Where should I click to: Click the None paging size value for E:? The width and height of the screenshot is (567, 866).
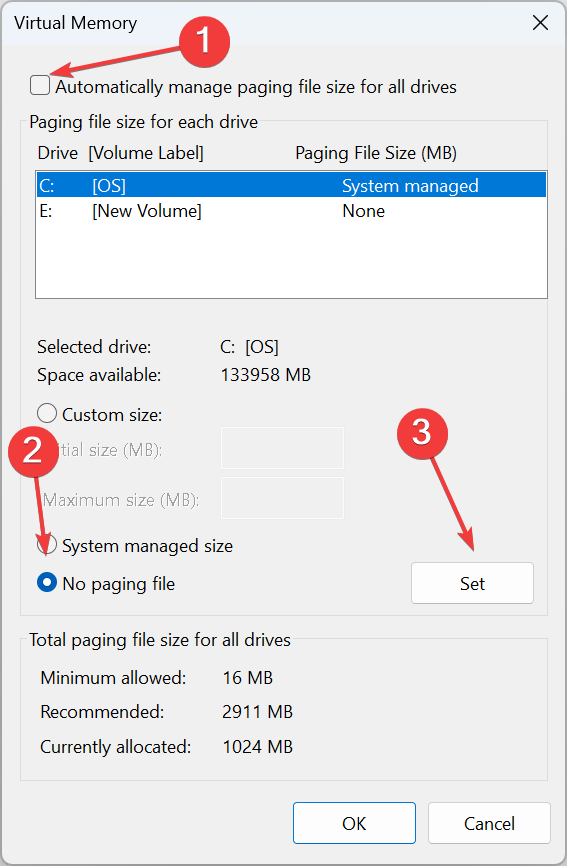tap(363, 211)
